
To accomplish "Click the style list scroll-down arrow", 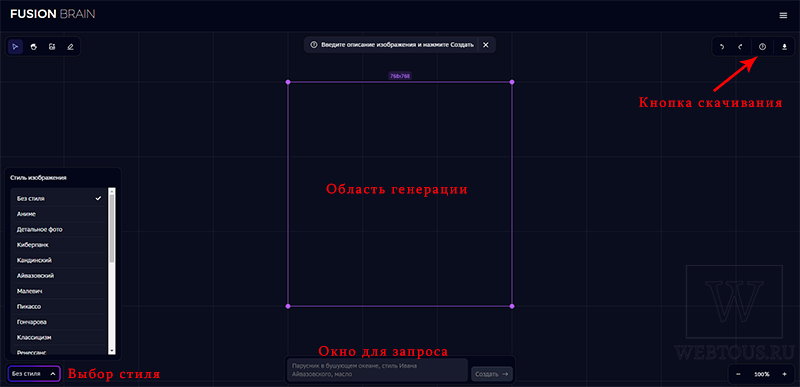I will 112,351.
